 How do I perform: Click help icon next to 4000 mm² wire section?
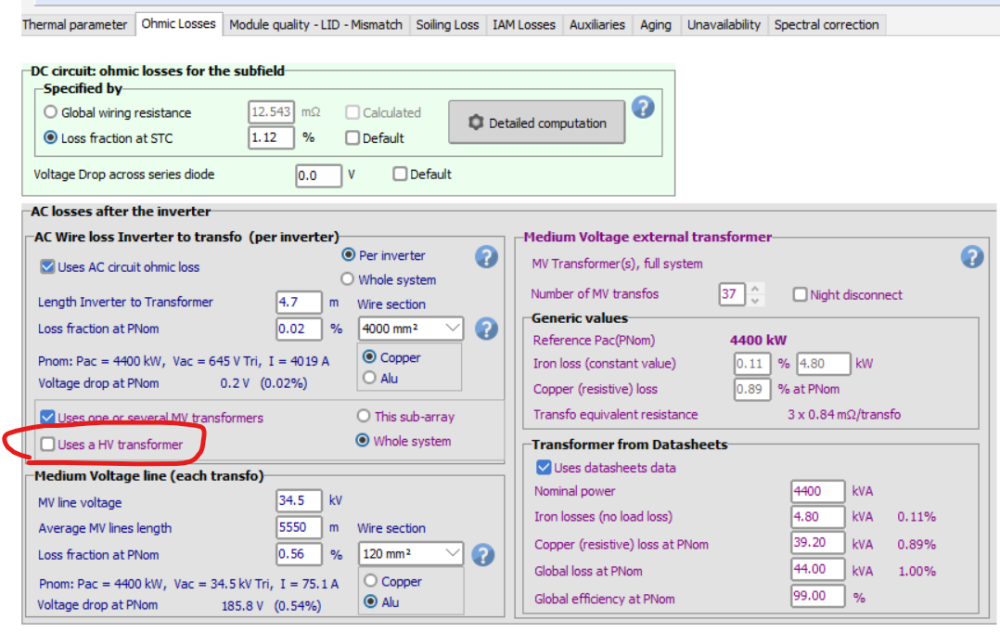[486, 329]
